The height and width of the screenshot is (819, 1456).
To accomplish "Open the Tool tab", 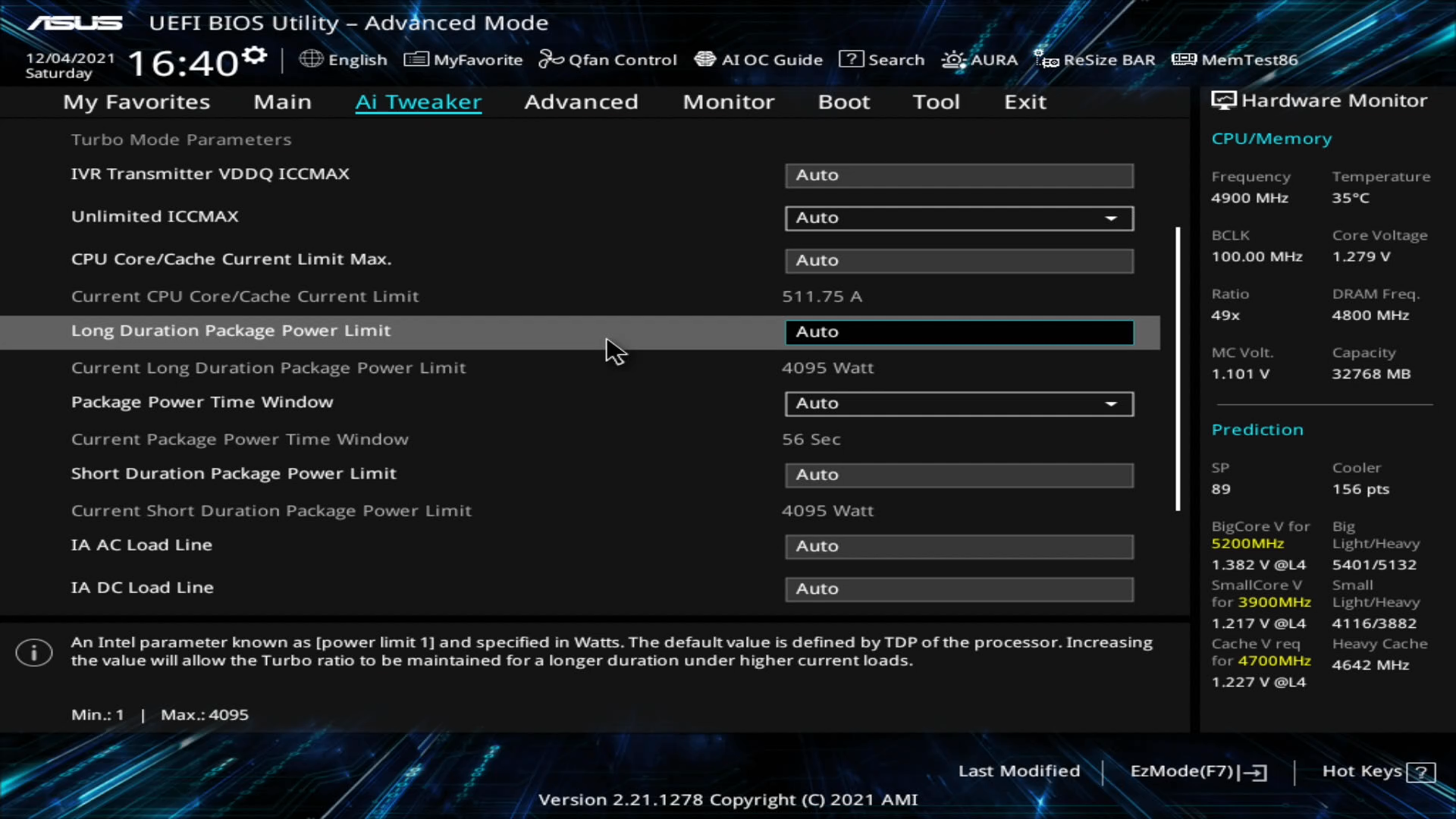I will 936,102.
